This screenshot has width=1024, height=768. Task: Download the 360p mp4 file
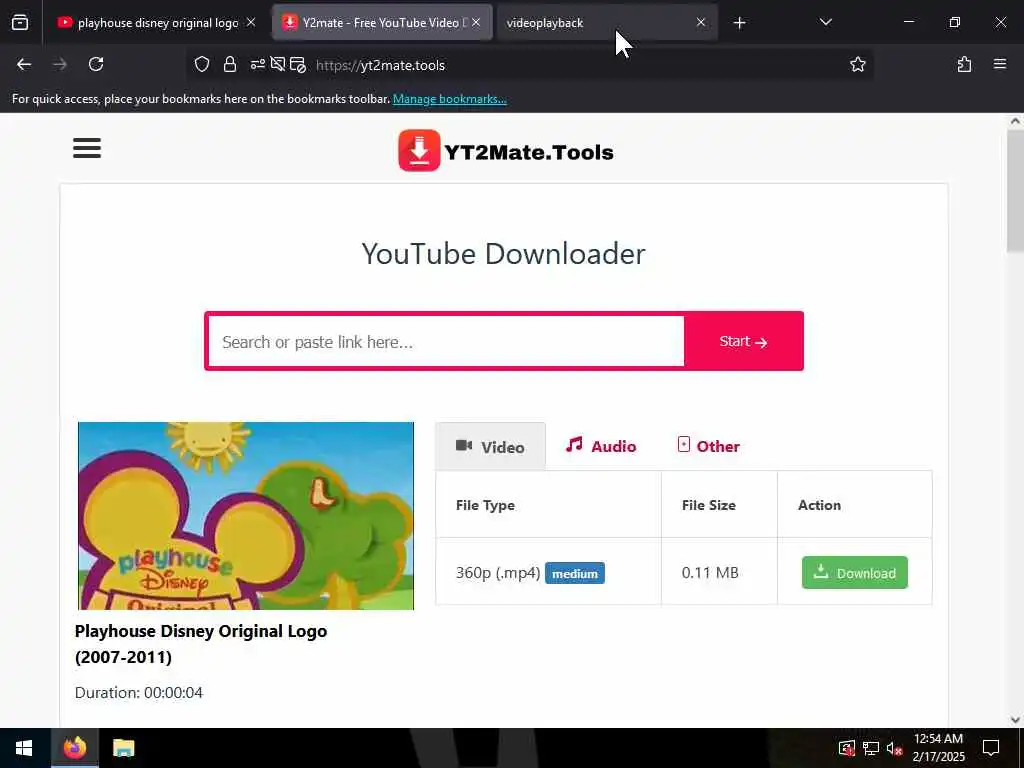pos(854,573)
